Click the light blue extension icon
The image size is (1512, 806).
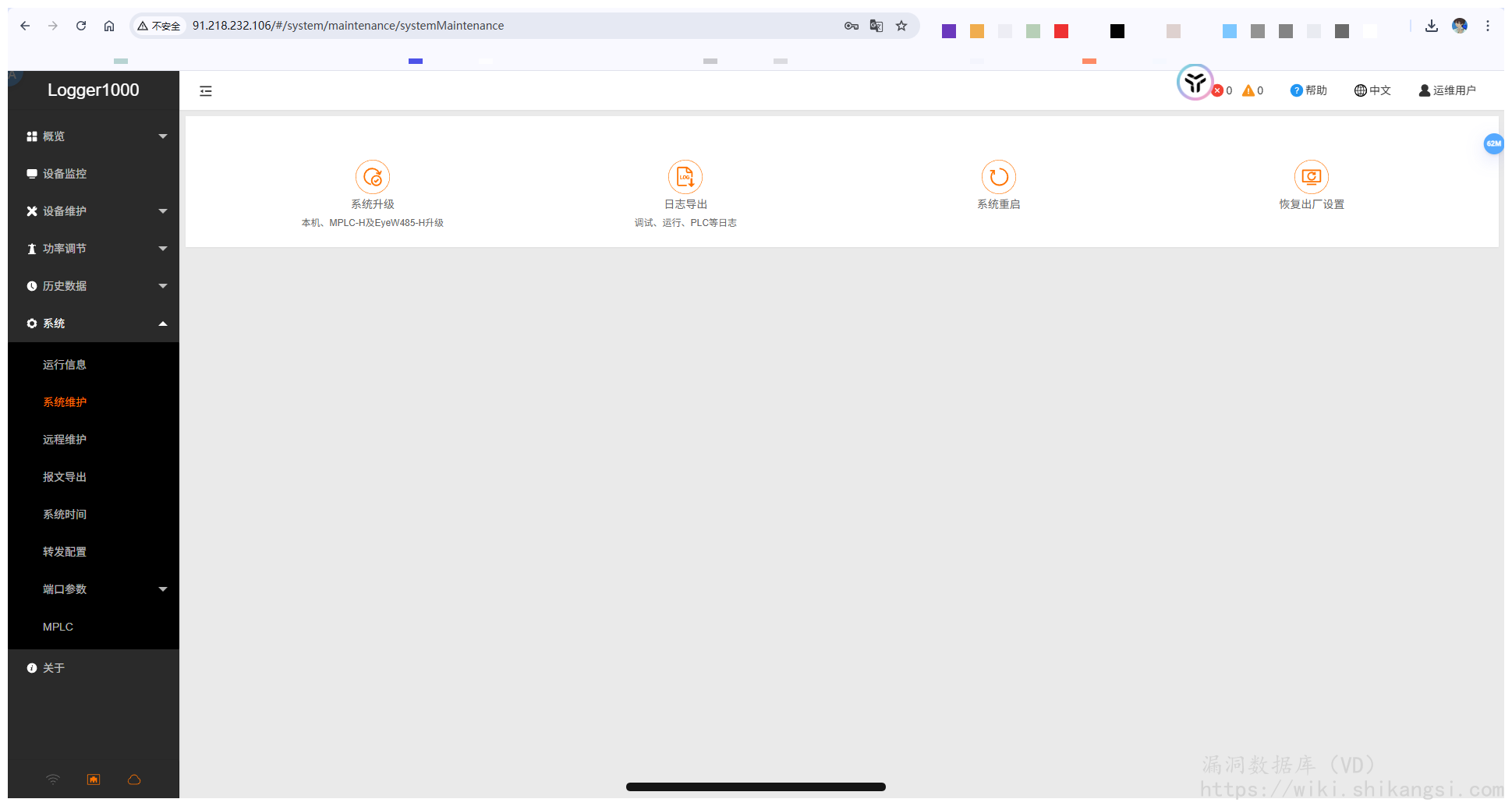click(x=1230, y=31)
